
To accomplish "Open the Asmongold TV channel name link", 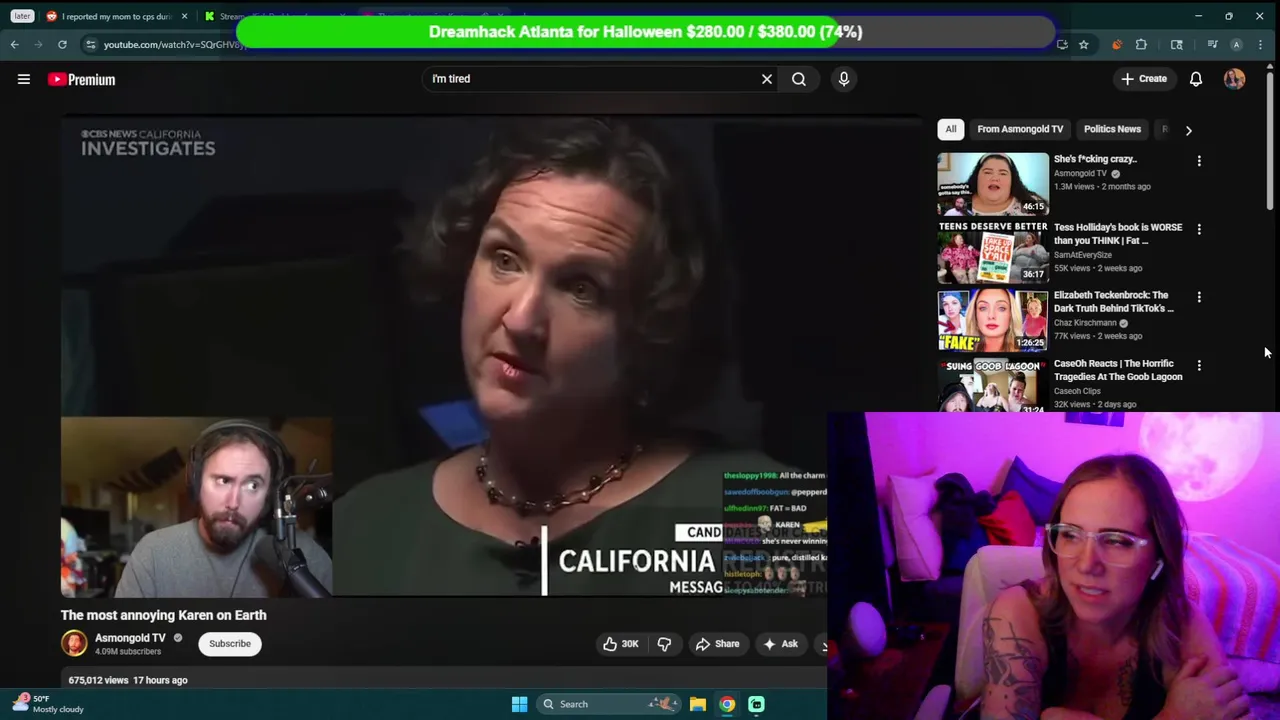I will tap(130, 638).
